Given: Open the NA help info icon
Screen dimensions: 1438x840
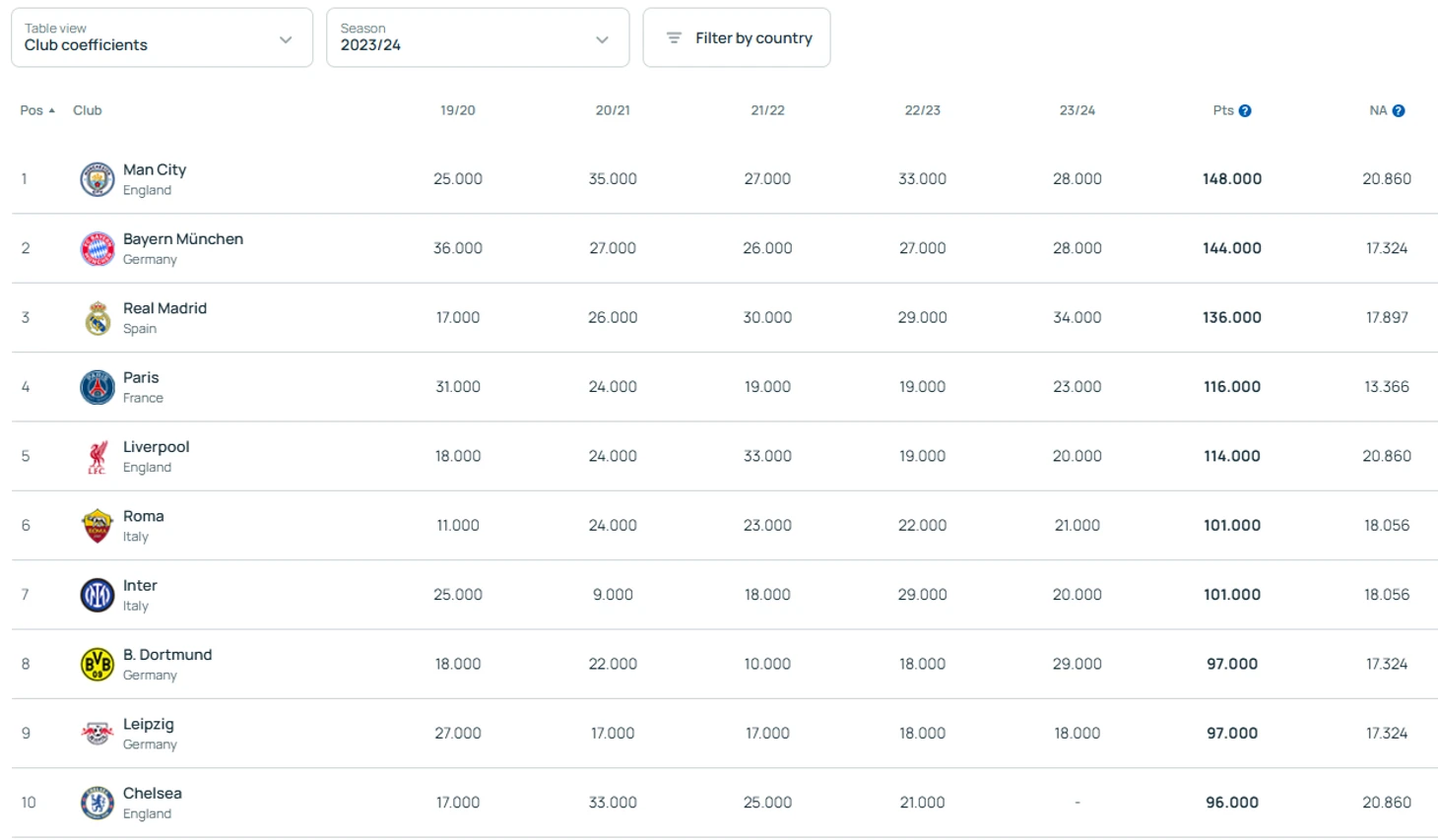Looking at the screenshot, I should tap(1398, 111).
